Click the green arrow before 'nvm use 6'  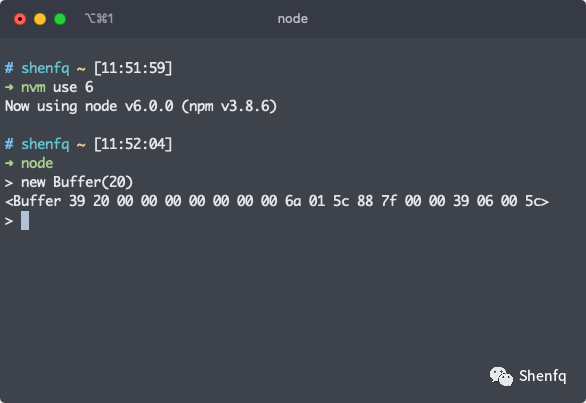[x=9, y=87]
